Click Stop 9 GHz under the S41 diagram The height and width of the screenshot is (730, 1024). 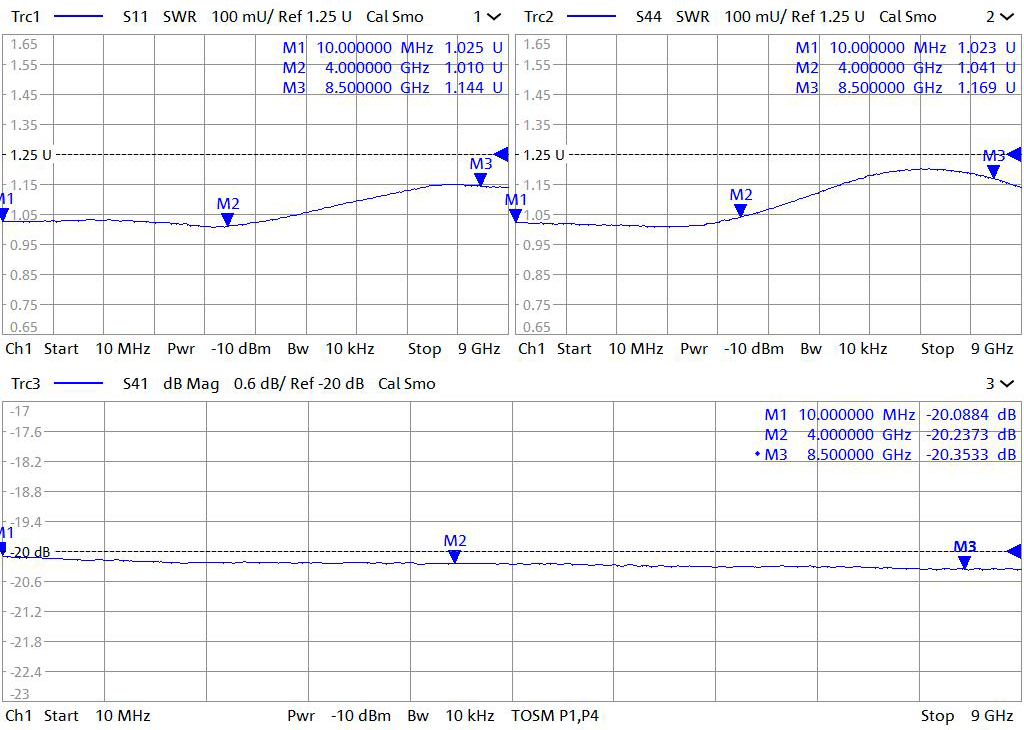click(966, 716)
